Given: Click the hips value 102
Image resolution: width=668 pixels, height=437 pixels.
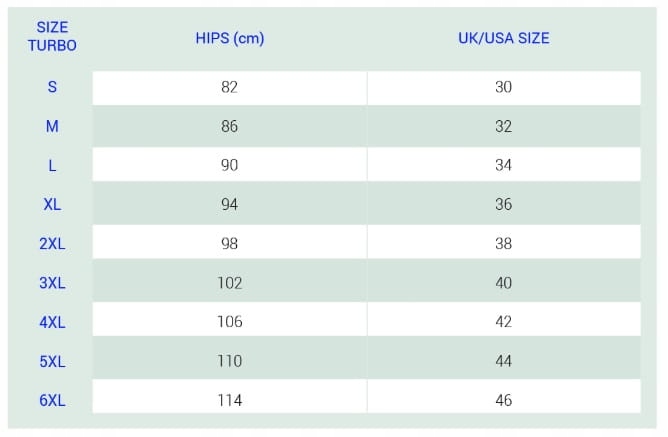Looking at the screenshot, I should [229, 283].
